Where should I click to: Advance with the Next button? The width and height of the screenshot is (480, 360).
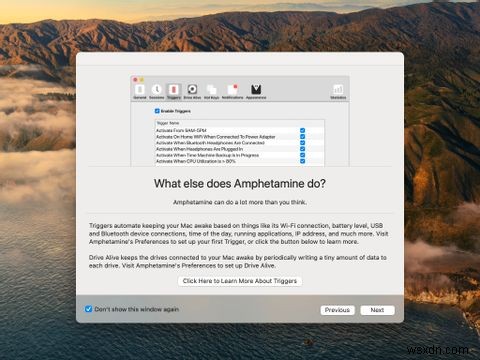point(377,310)
